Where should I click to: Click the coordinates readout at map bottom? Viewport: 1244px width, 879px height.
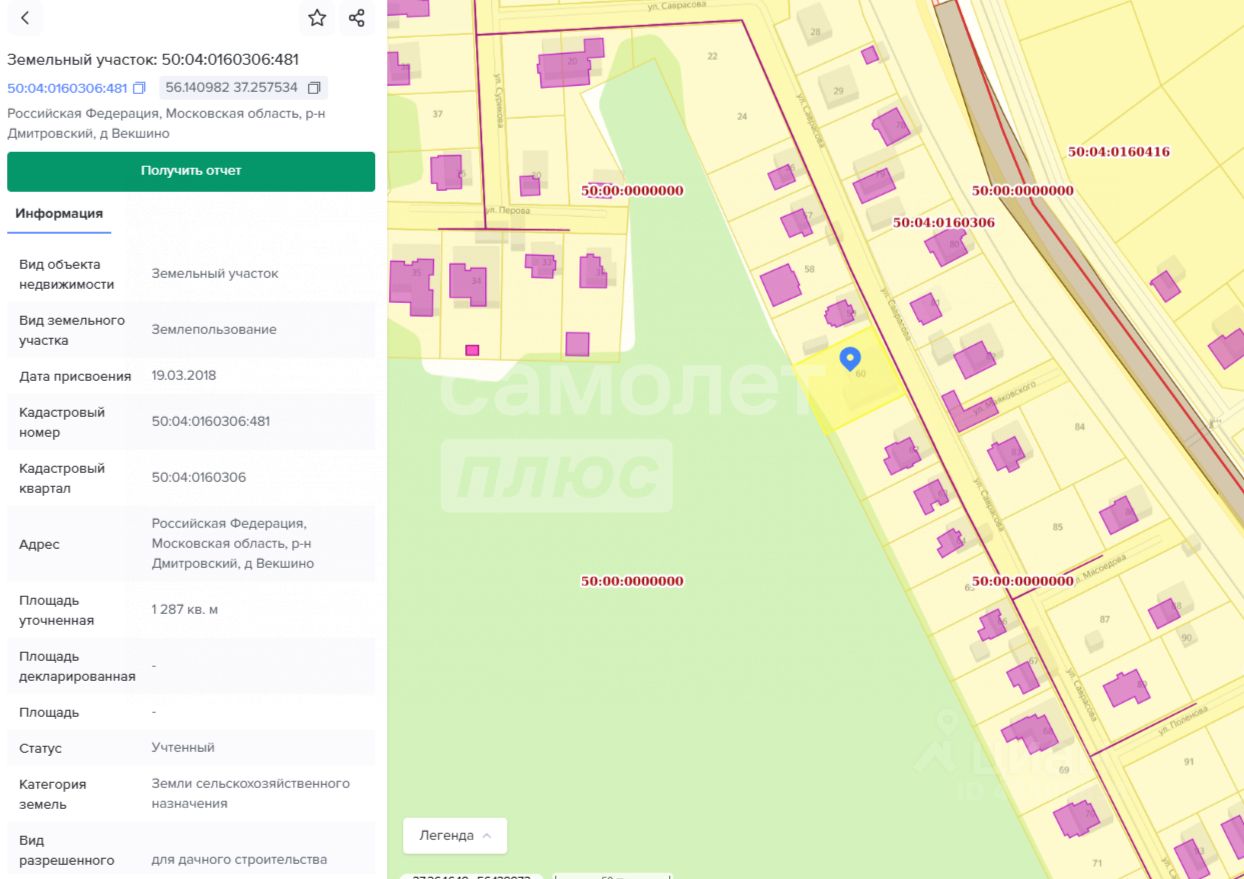pyautogui.click(x=470, y=876)
